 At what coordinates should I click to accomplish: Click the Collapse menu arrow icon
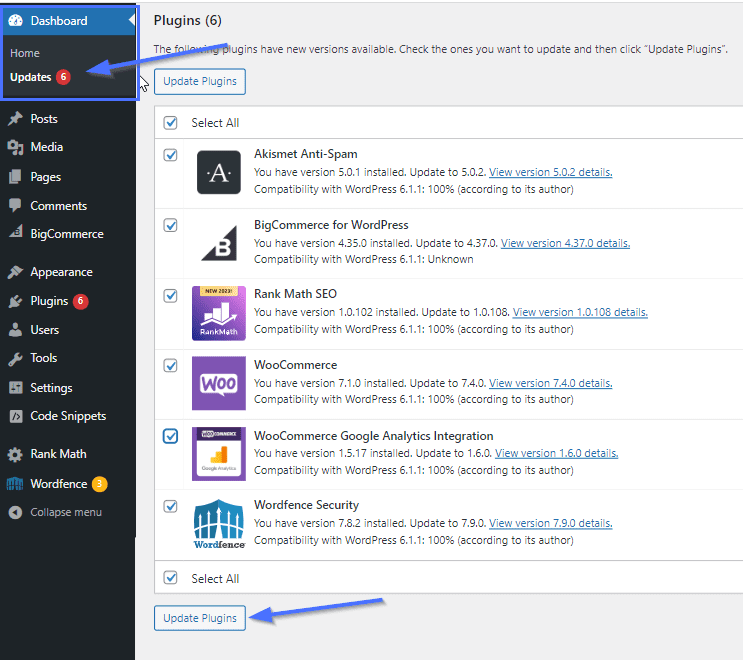point(15,512)
